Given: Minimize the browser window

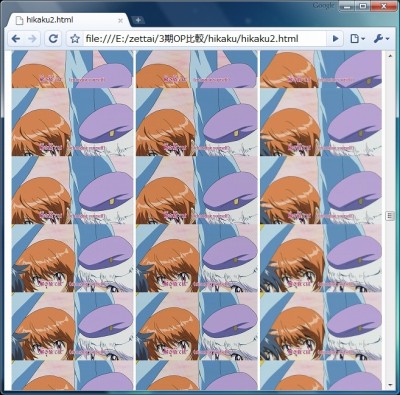Looking at the screenshot, I should [x=347, y=6].
